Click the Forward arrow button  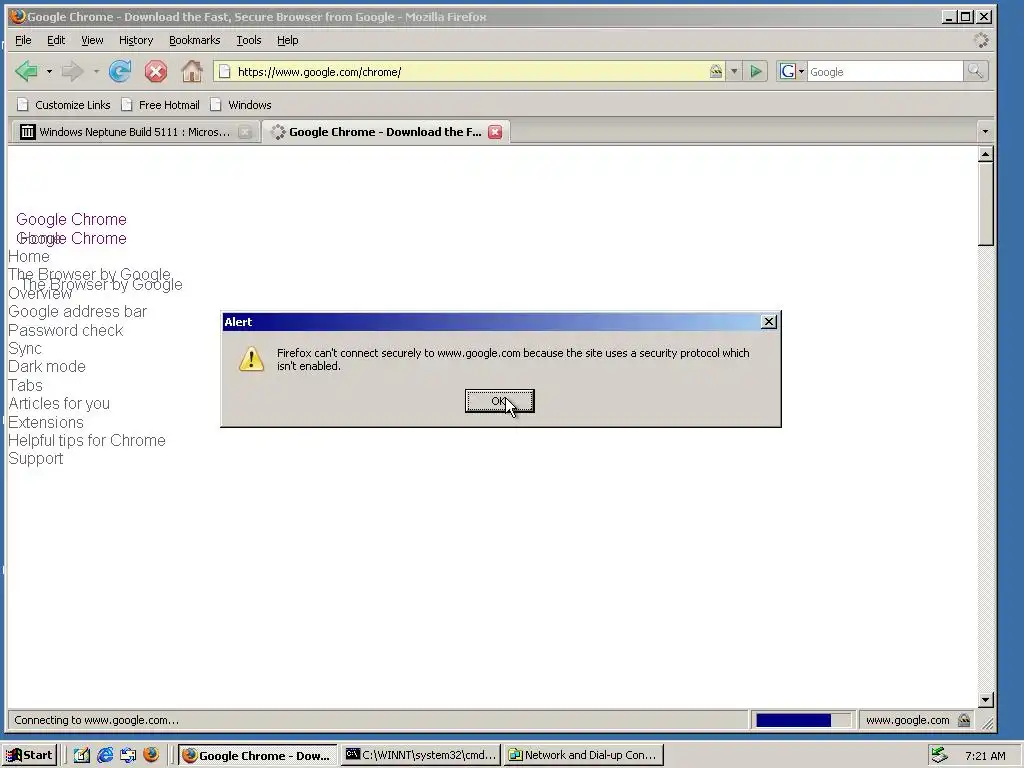coord(72,71)
